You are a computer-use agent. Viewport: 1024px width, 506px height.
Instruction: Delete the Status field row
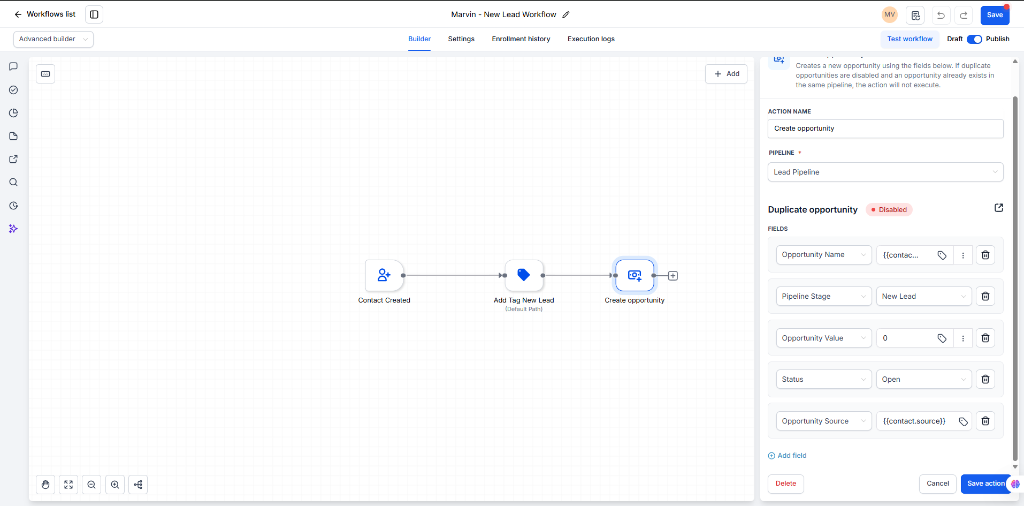click(x=985, y=379)
